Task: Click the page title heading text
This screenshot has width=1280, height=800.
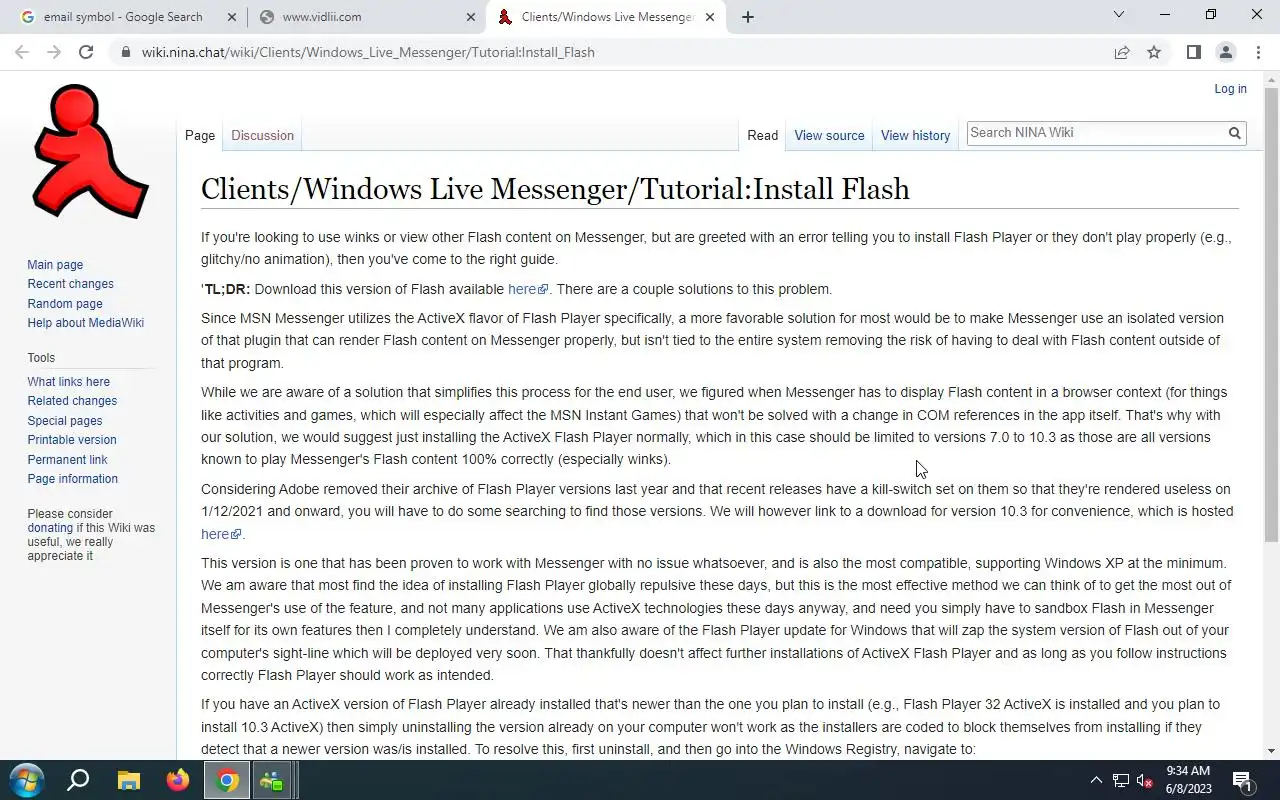Action: coord(555,189)
